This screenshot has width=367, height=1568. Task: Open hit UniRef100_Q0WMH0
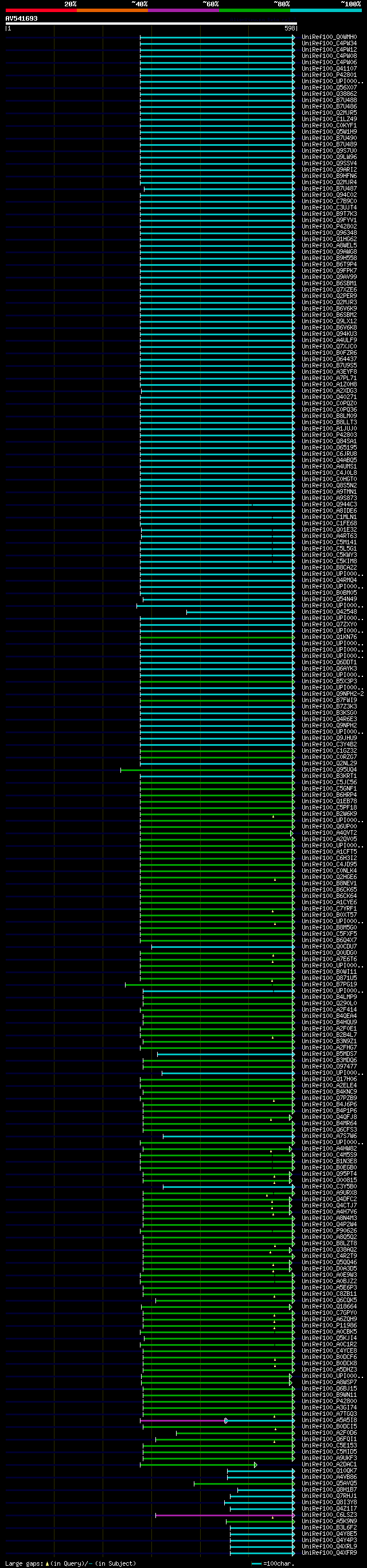click(x=329, y=37)
